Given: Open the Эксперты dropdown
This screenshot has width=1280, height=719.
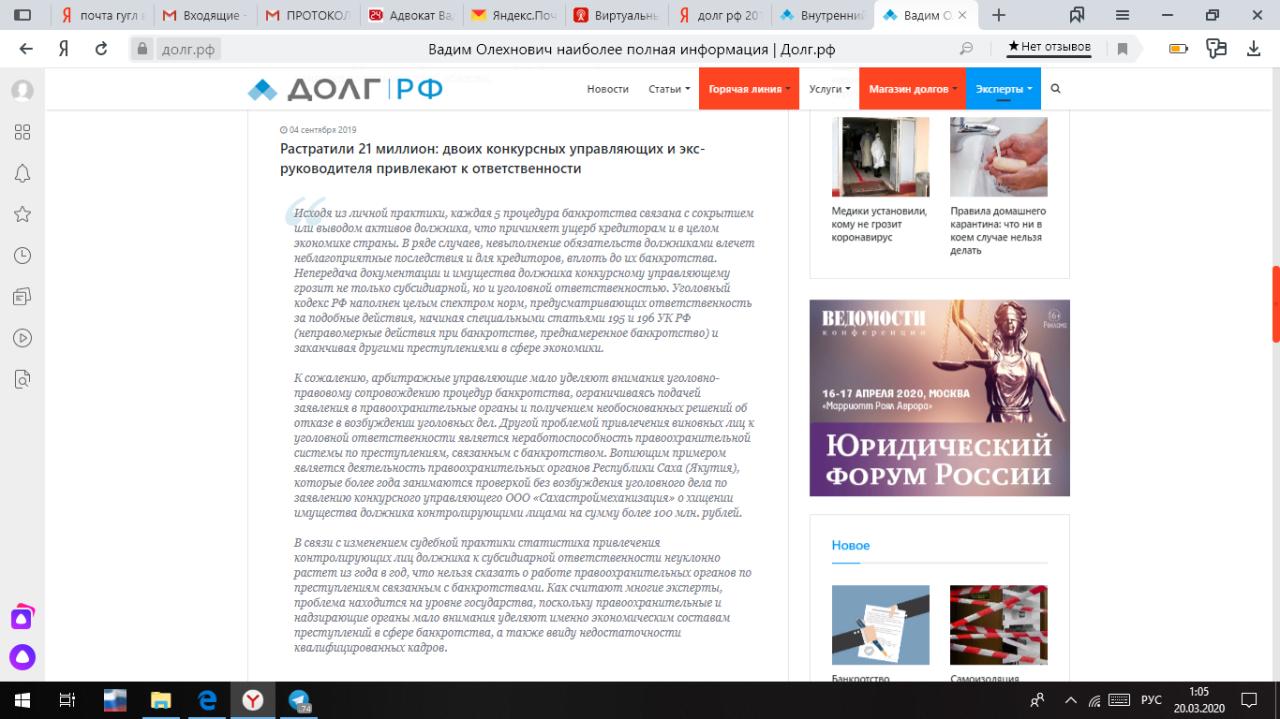Looking at the screenshot, I should coord(1003,89).
